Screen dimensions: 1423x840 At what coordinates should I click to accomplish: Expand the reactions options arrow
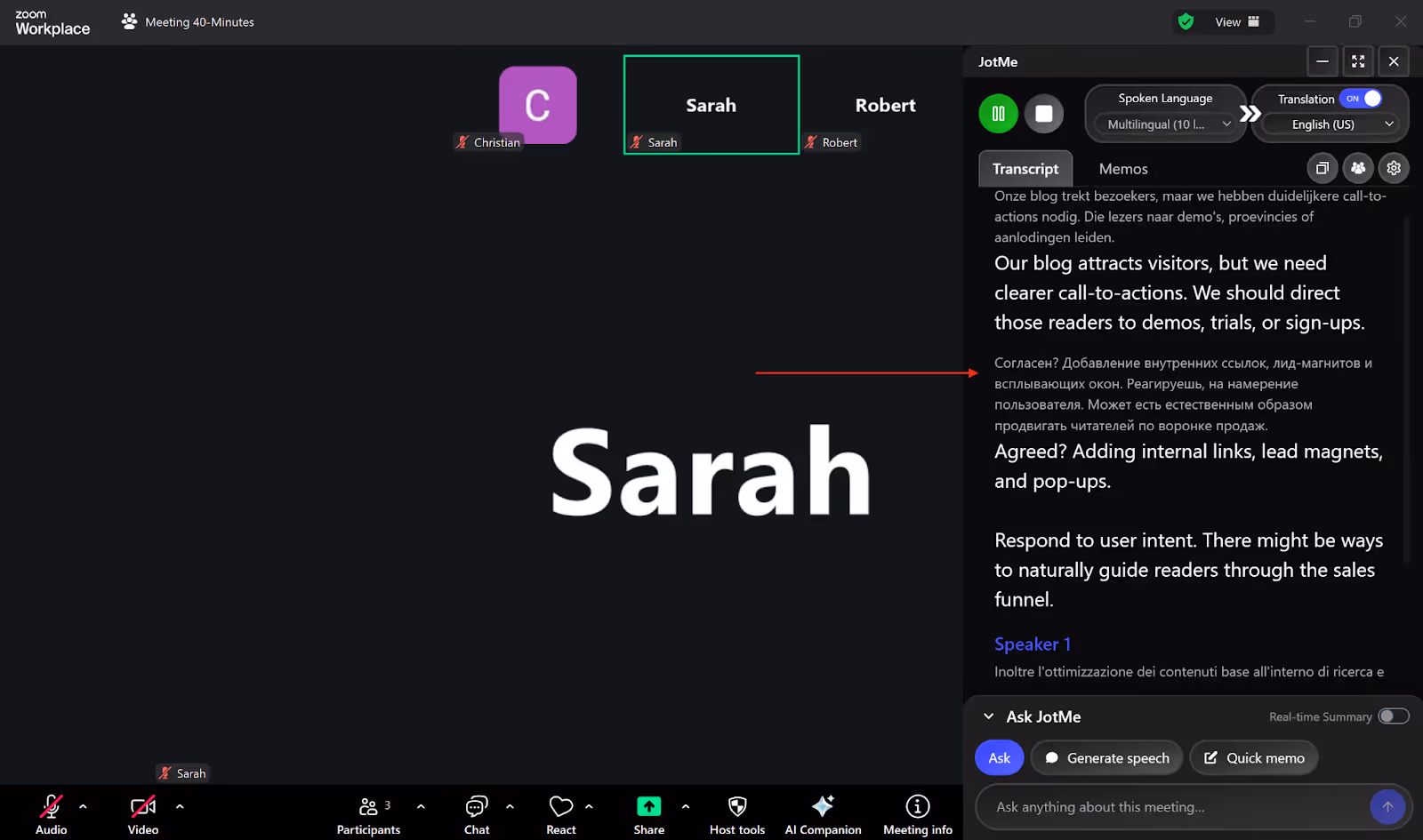click(589, 807)
